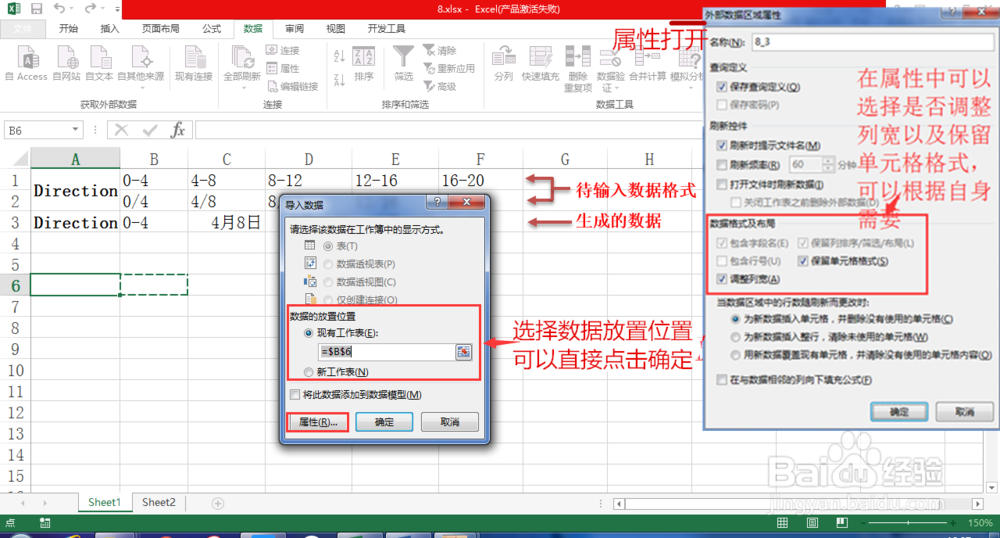Sort ascending with the A-Z icon

coord(339,56)
